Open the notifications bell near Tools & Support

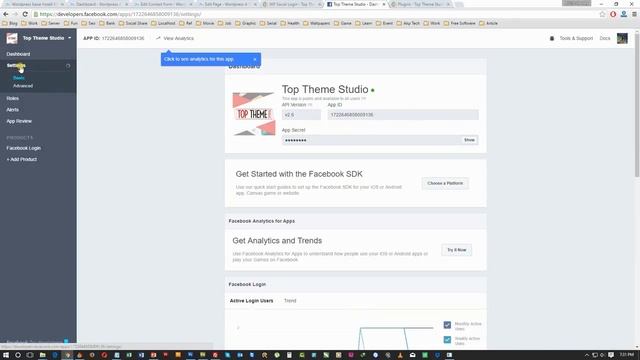pyautogui.click(x=552, y=38)
